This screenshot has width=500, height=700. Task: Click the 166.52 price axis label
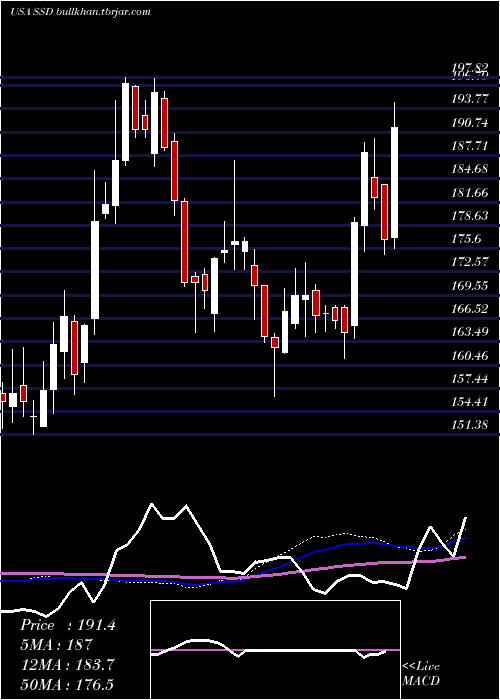tap(470, 309)
